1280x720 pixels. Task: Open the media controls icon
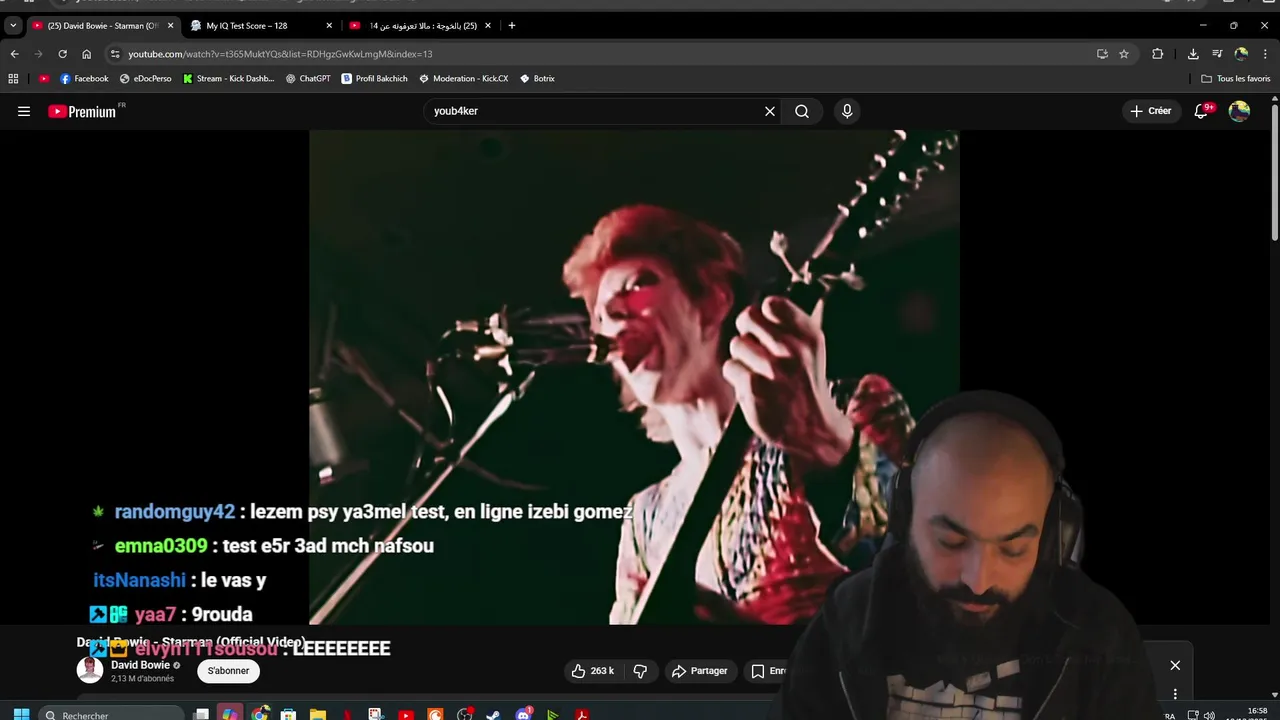pos(1217,54)
